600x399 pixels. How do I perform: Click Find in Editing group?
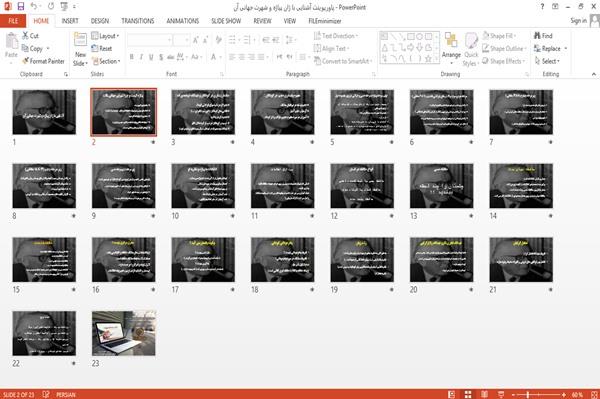click(x=543, y=36)
